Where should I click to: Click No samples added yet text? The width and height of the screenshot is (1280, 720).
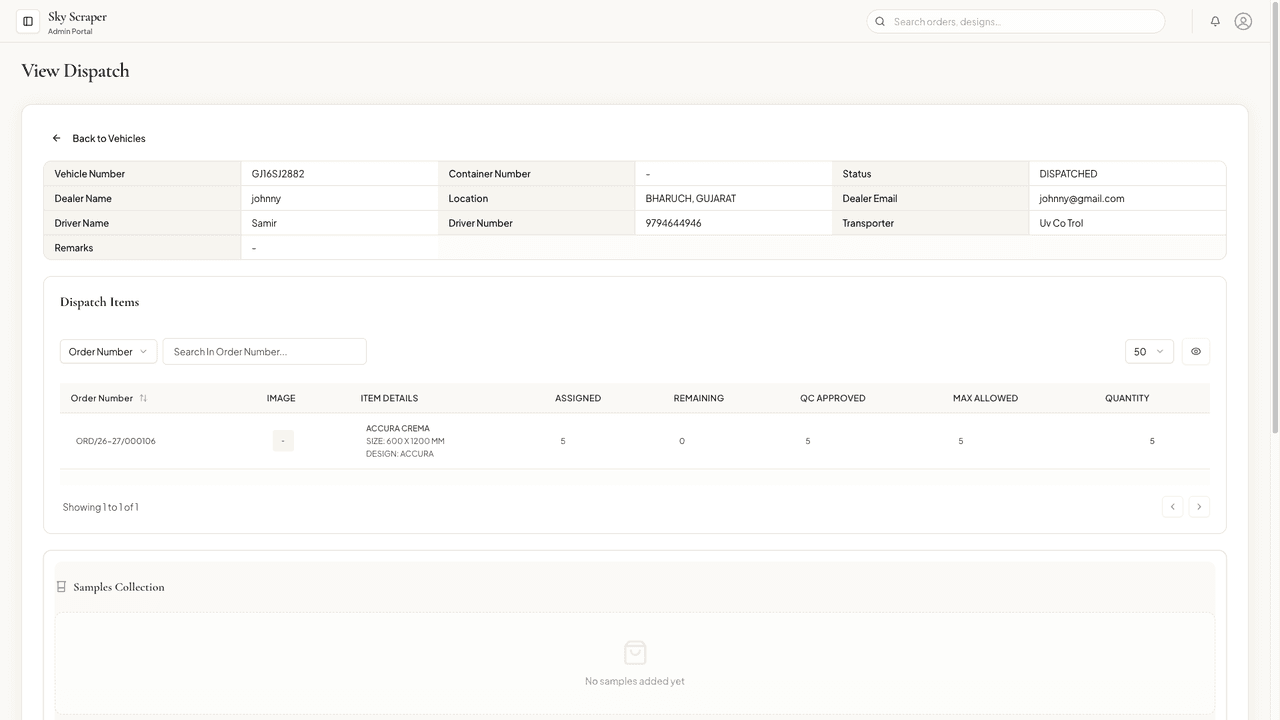[x=635, y=681]
